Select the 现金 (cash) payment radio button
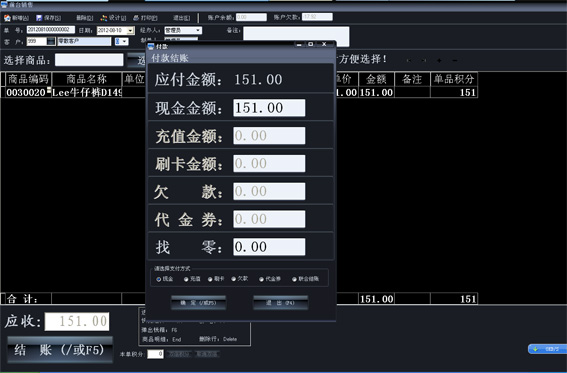 coord(159,279)
